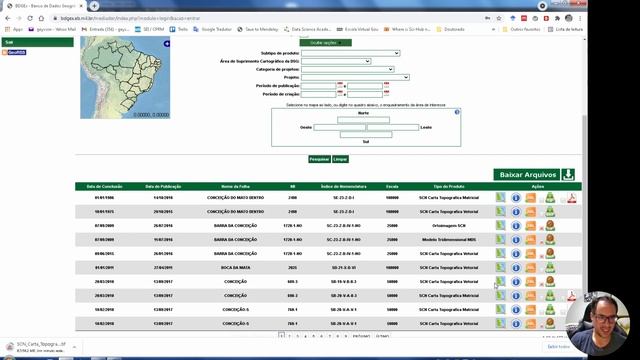Screen dimensions: 640x360
Task: Tick download checkbox in Conceição-S Matricial row
Action: tap(542, 312)
